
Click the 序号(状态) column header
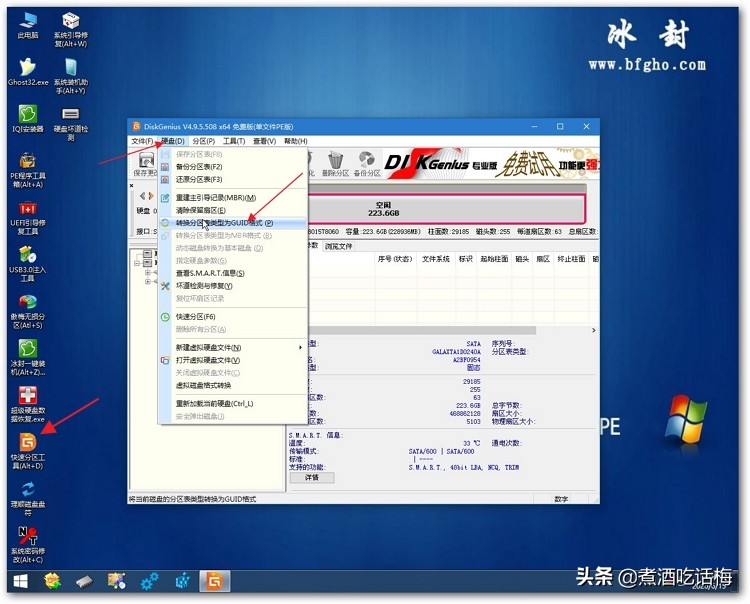tap(395, 259)
